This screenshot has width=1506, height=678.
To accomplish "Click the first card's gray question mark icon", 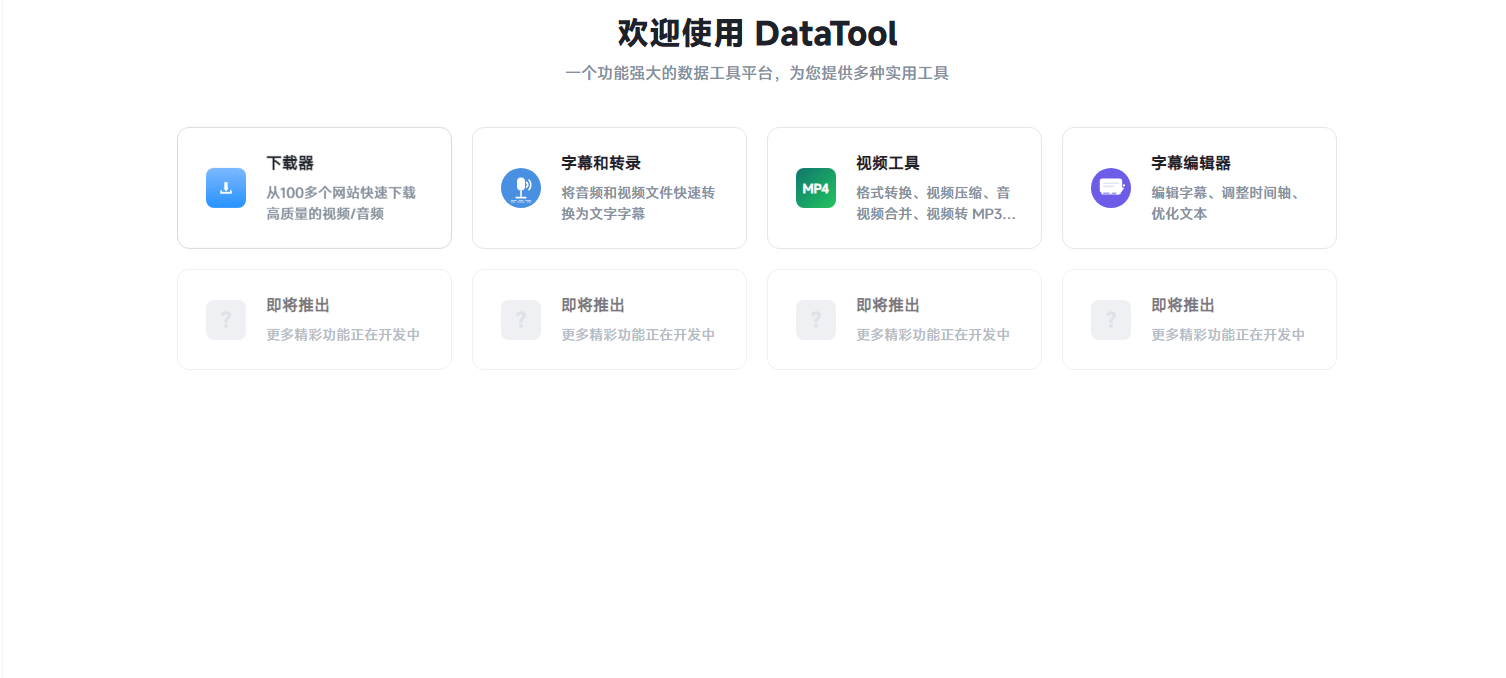I will [x=226, y=320].
